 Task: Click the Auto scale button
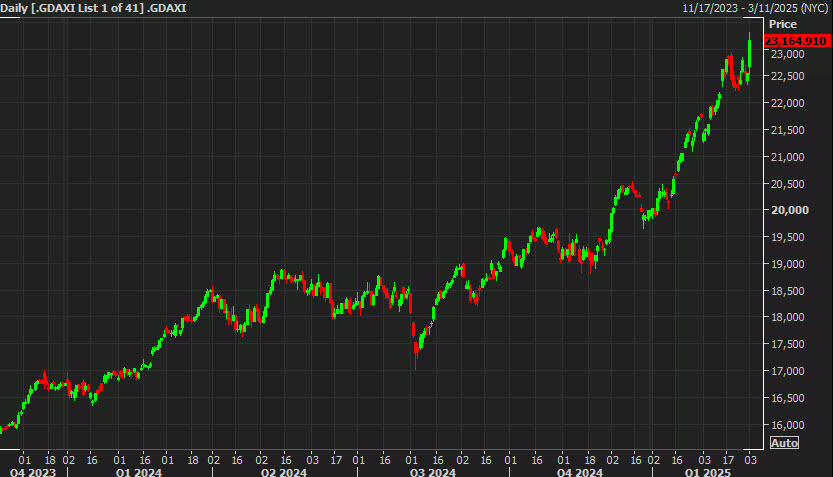784,442
